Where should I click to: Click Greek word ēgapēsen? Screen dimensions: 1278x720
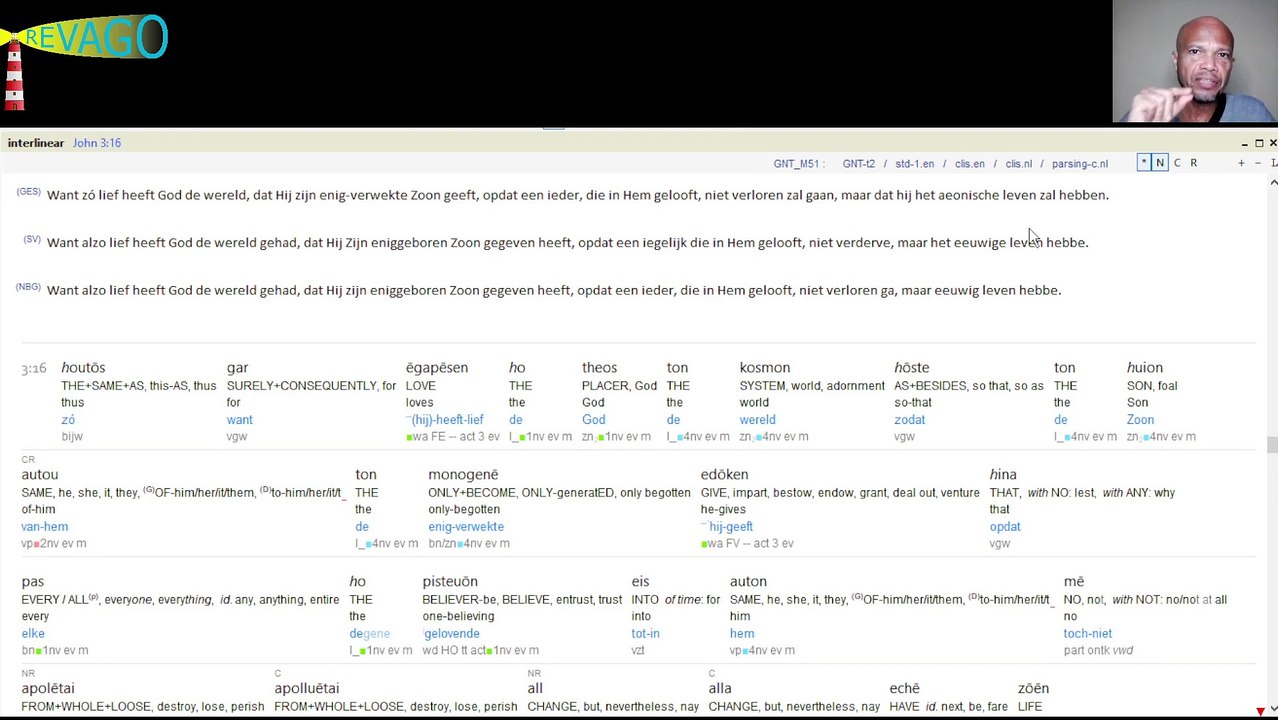(x=437, y=368)
